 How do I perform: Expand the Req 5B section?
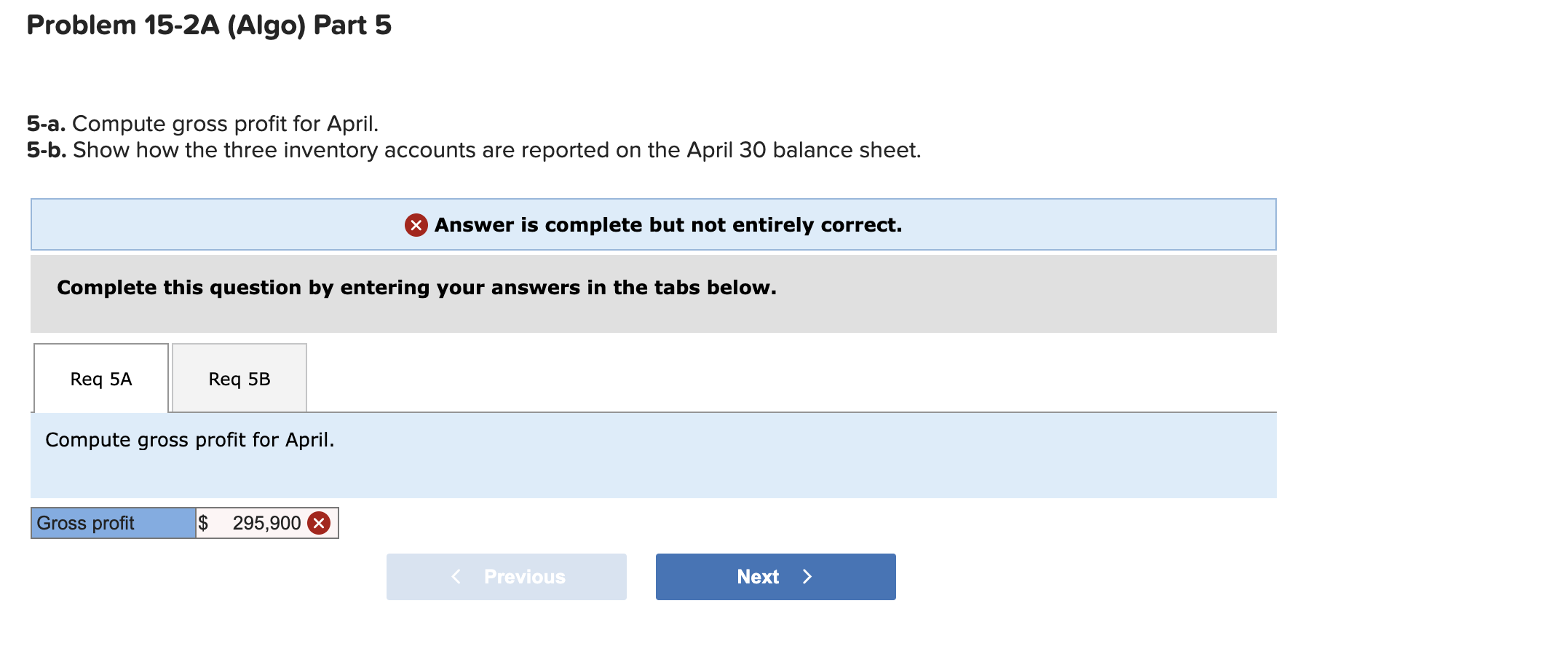click(239, 378)
